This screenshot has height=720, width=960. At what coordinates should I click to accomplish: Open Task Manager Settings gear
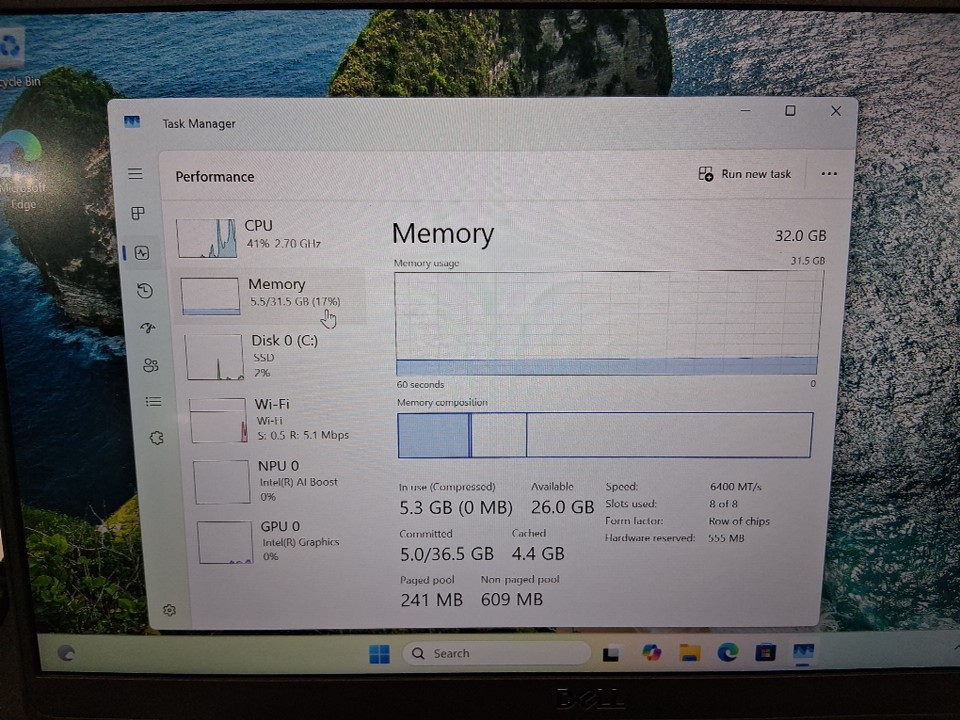click(169, 610)
